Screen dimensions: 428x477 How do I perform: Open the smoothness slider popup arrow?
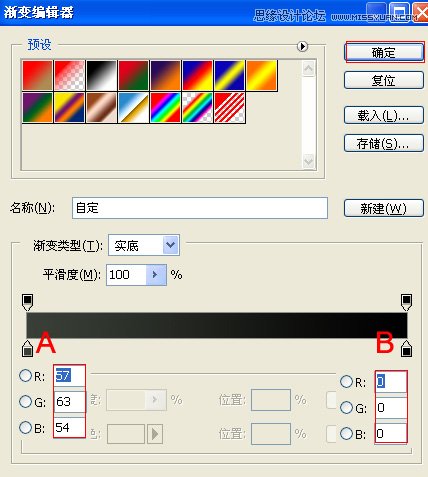click(x=156, y=275)
